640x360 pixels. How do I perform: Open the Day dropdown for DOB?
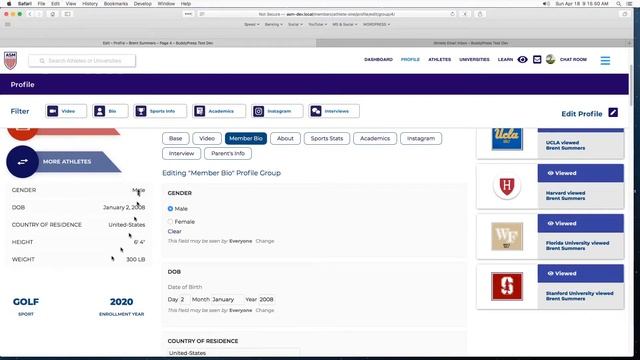pos(184,299)
